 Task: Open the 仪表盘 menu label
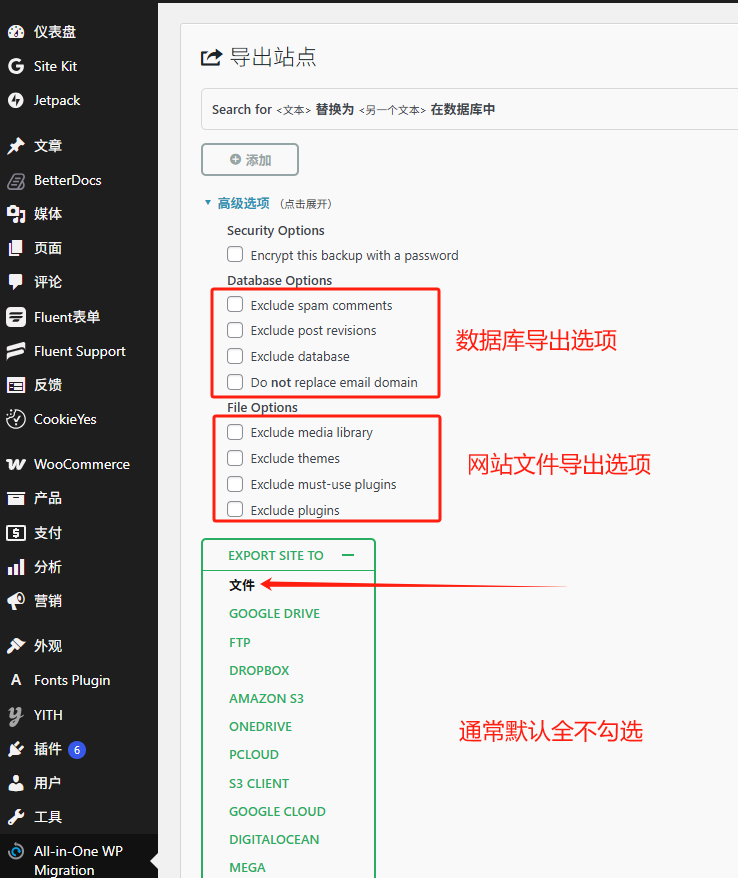tap(55, 32)
